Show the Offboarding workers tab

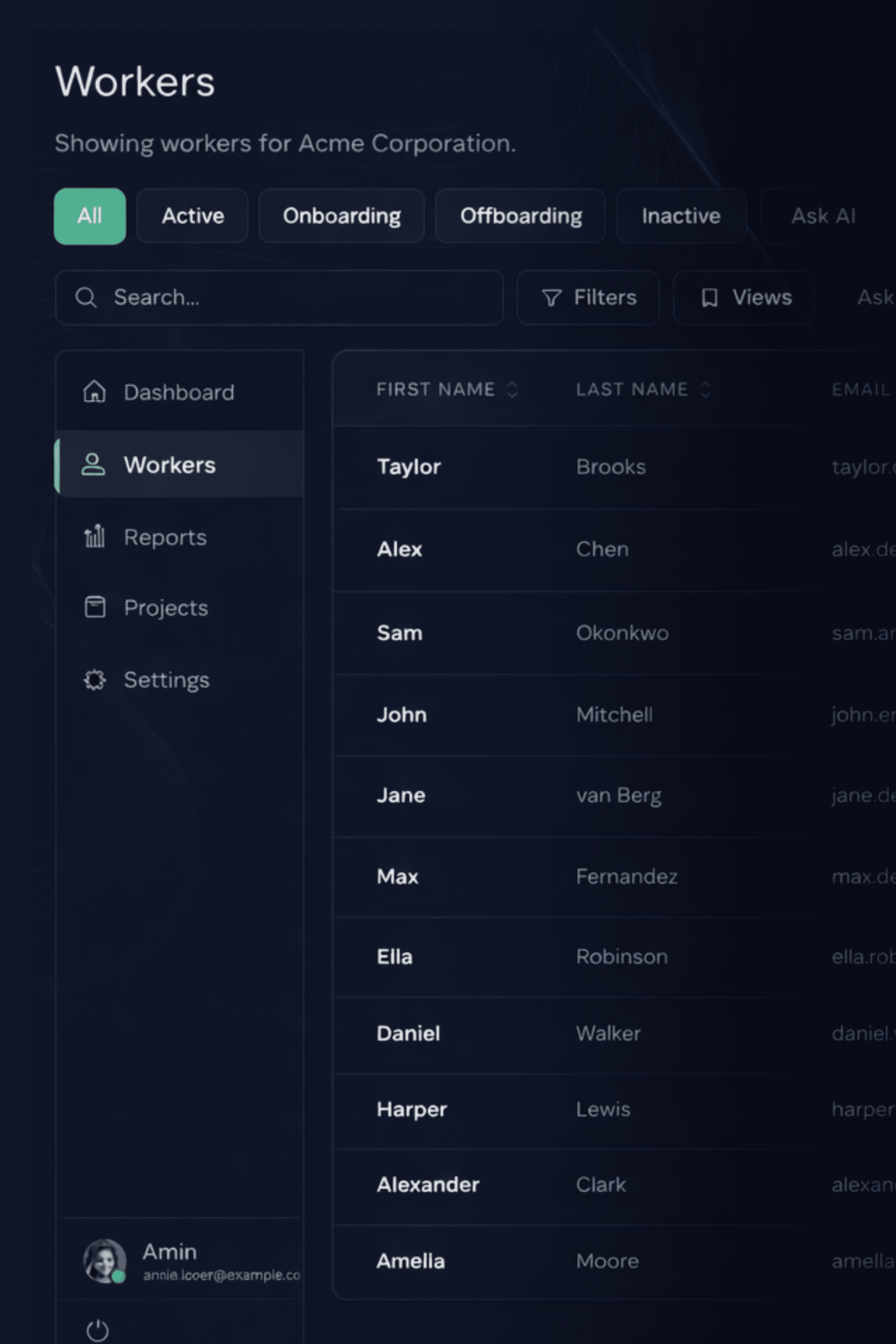pyautogui.click(x=520, y=216)
